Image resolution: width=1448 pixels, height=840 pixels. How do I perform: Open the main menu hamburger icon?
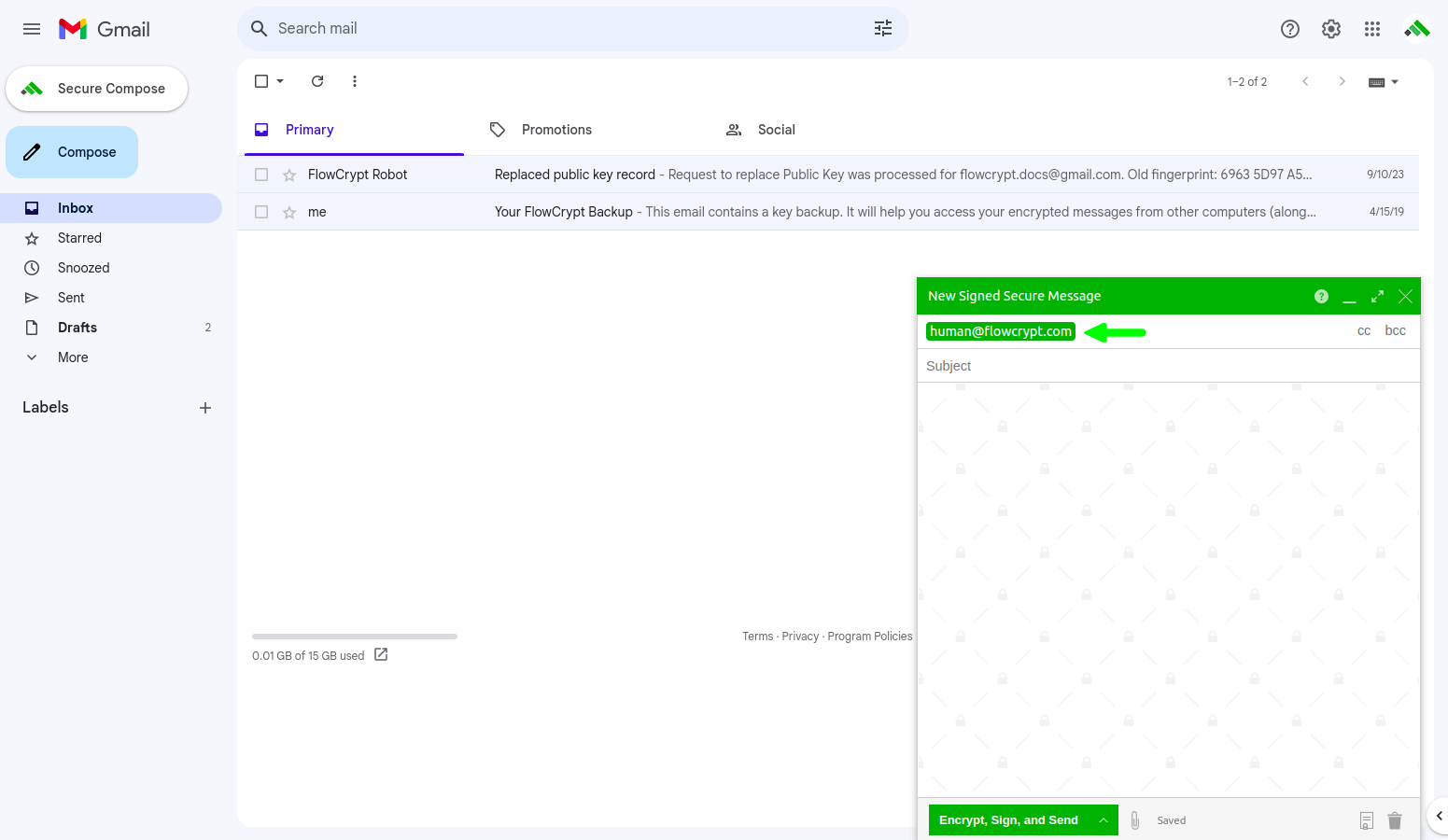click(32, 29)
